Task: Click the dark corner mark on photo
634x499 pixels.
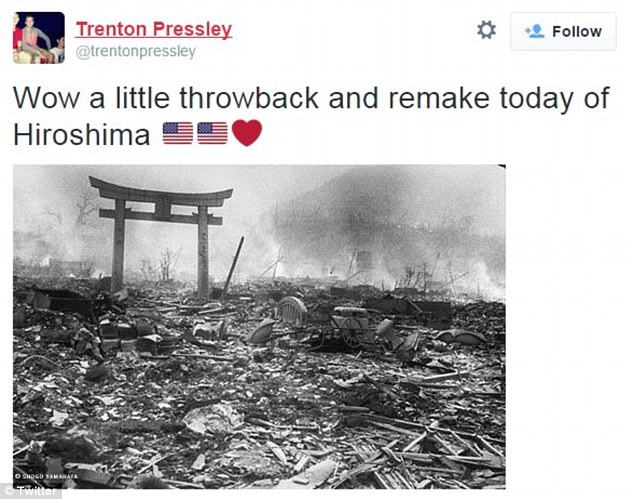Action: [501, 168]
